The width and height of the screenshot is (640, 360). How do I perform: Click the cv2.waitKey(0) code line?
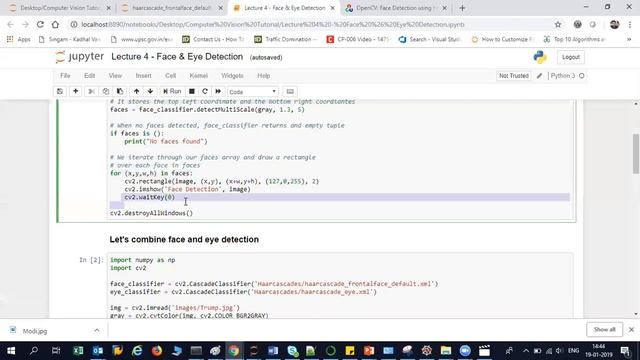pyautogui.click(x=150, y=197)
